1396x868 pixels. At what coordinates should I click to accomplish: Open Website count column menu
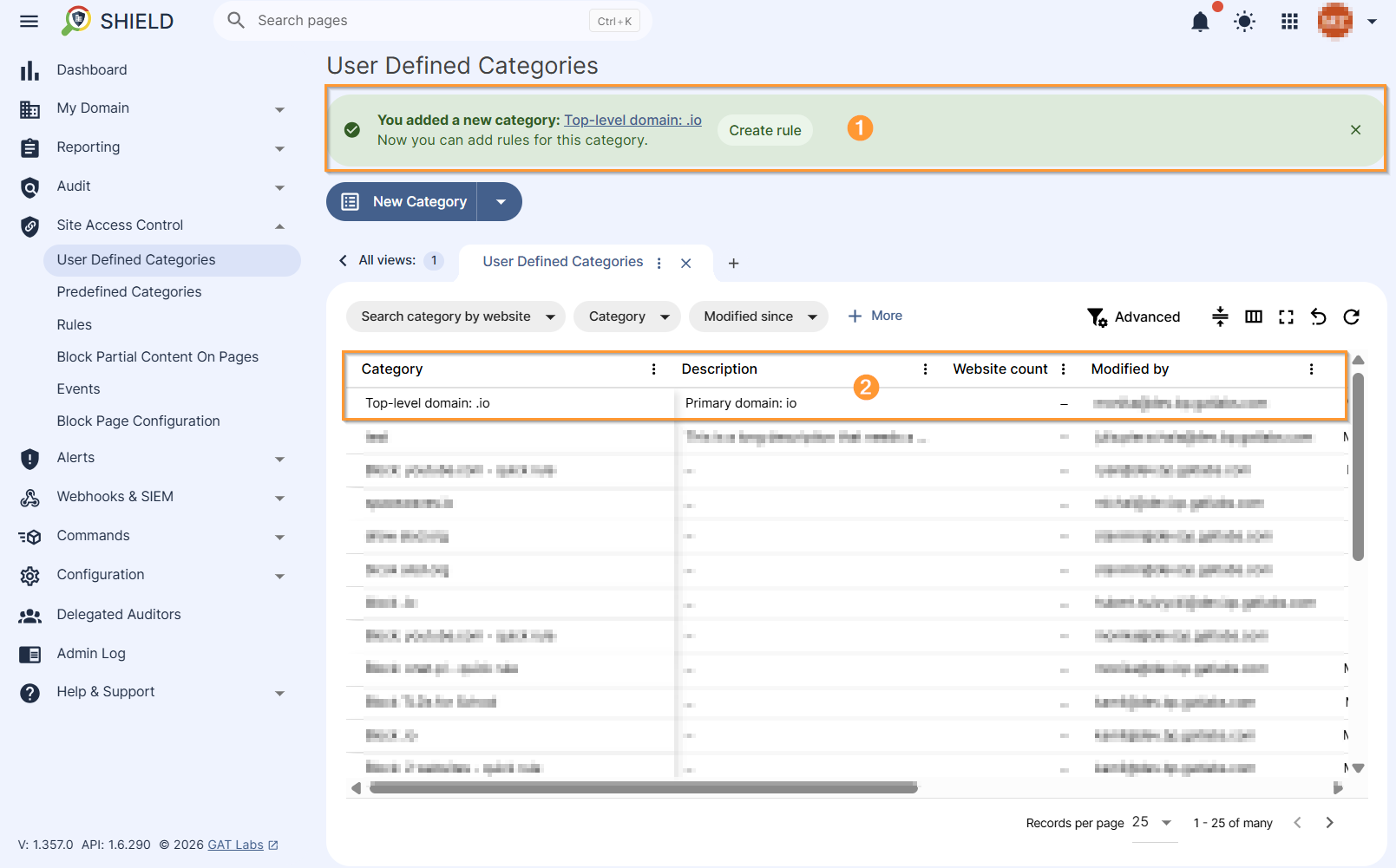(1064, 369)
